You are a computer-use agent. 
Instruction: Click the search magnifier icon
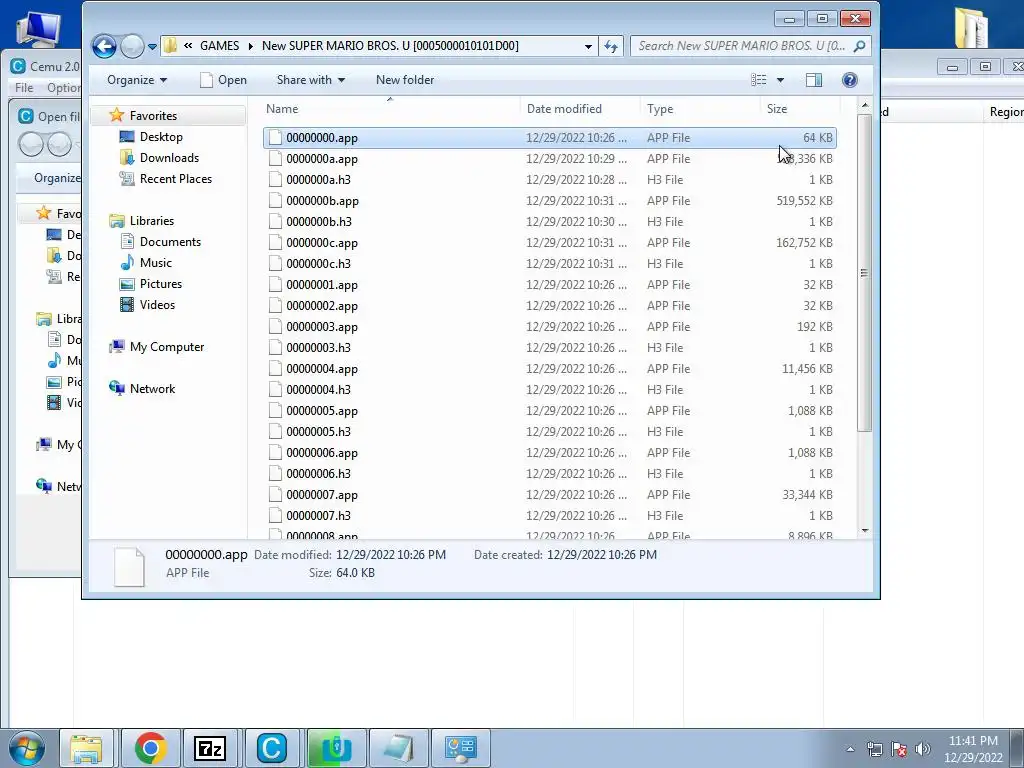(859, 46)
